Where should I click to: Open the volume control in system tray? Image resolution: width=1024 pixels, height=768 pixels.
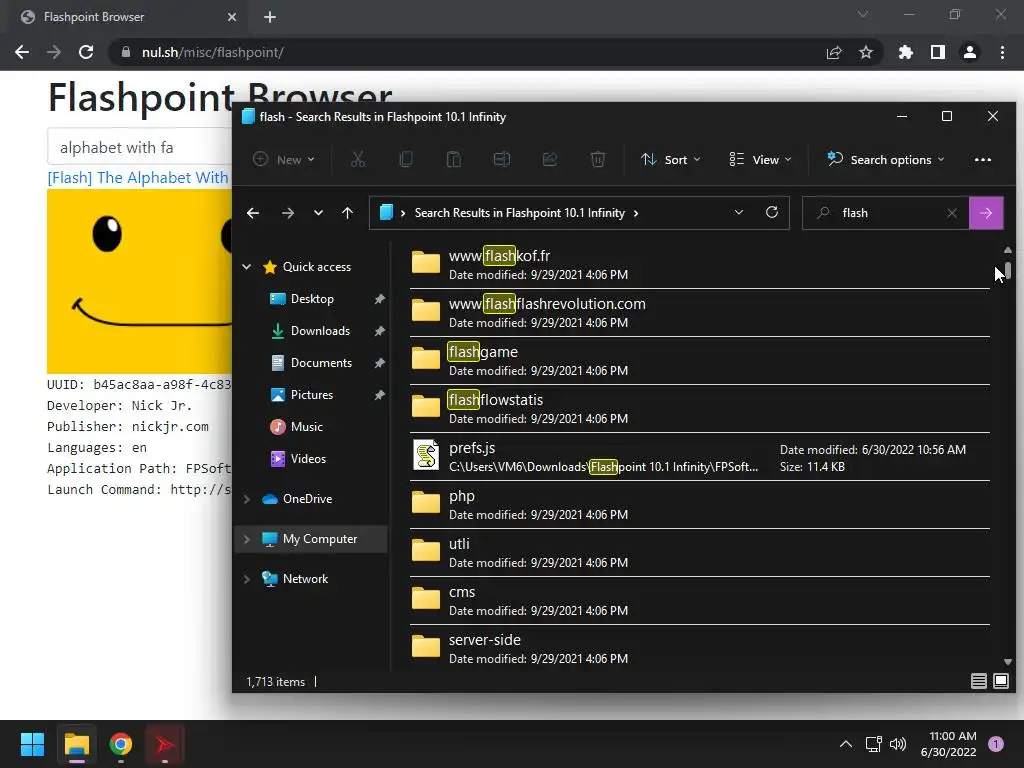pos(898,744)
